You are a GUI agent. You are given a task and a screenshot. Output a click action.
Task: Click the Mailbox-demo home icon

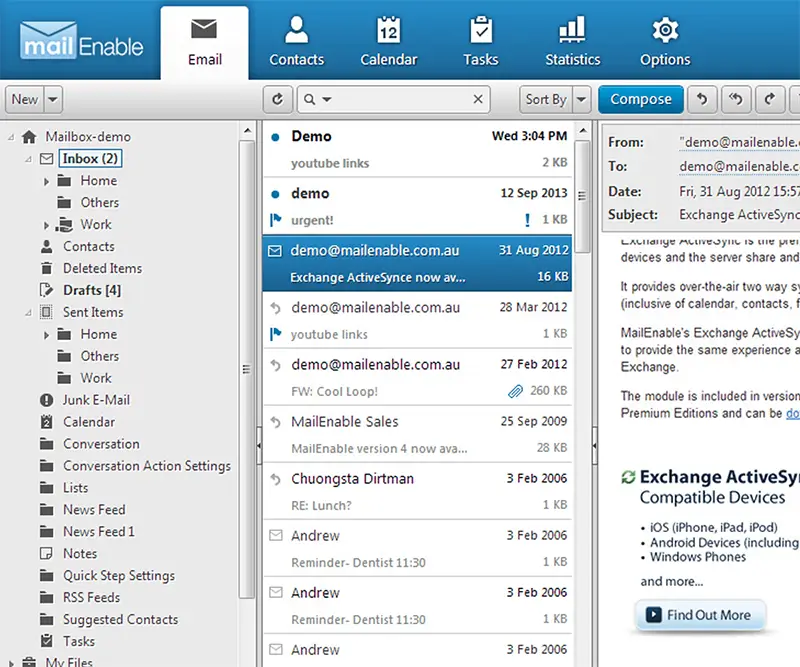[29, 137]
